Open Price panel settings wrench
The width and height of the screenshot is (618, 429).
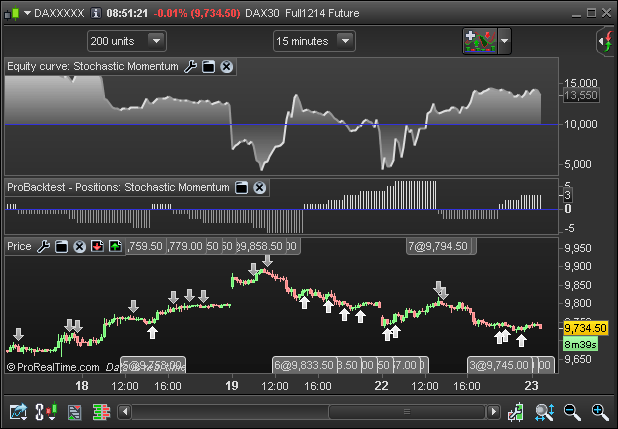pyautogui.click(x=43, y=247)
